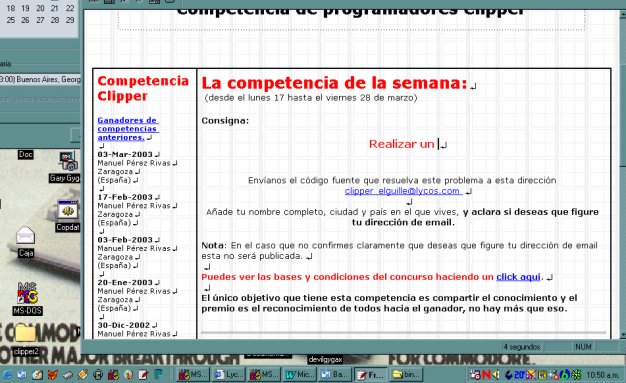Click the vertical scrollbar down arrow
626x383 pixels.
point(622,334)
